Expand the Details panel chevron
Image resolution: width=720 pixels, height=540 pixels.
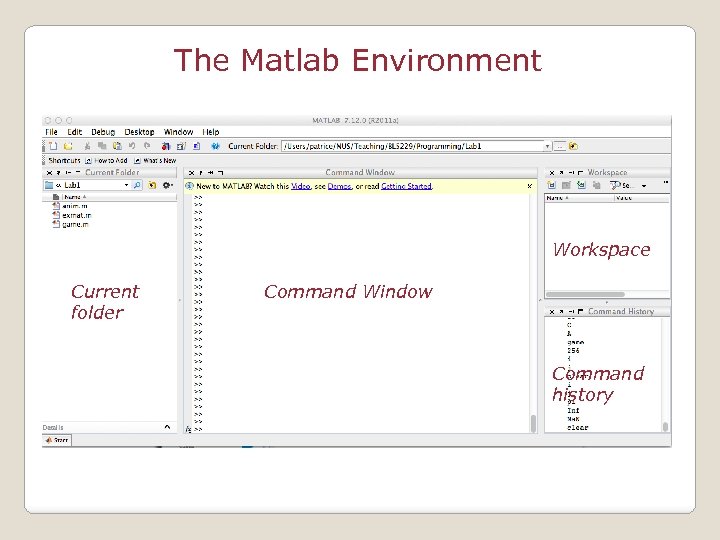[x=167, y=427]
